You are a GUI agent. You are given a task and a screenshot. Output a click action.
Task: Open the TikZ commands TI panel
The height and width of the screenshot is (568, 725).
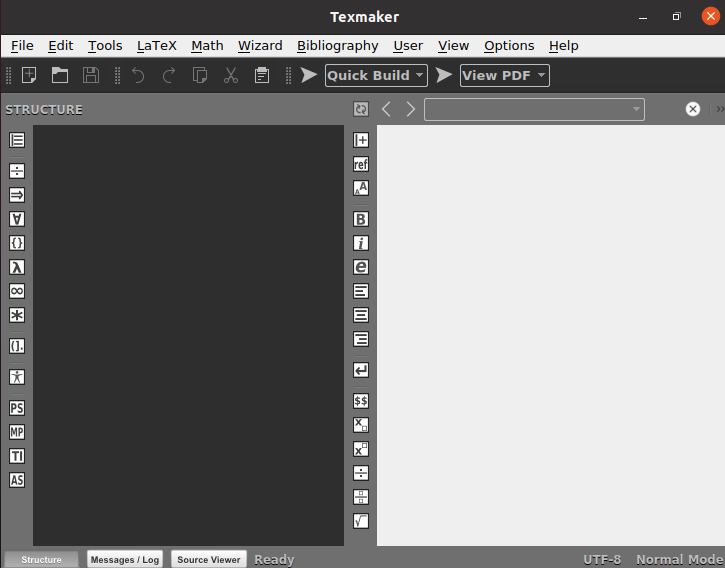tap(17, 456)
